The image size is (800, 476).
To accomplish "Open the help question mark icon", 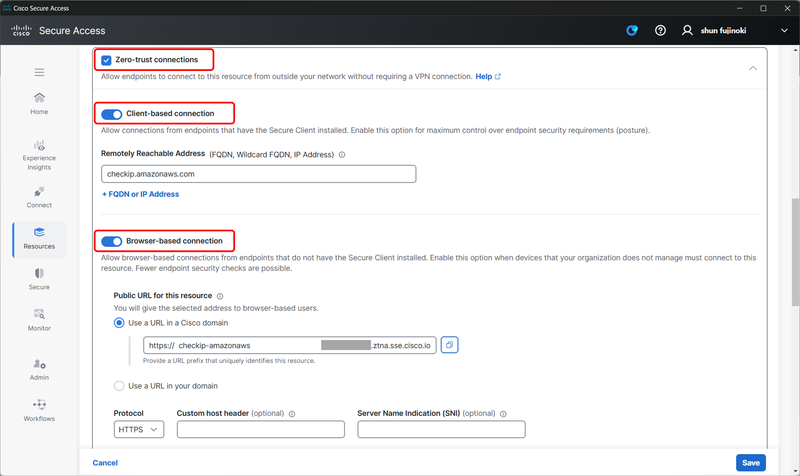I will click(x=660, y=31).
